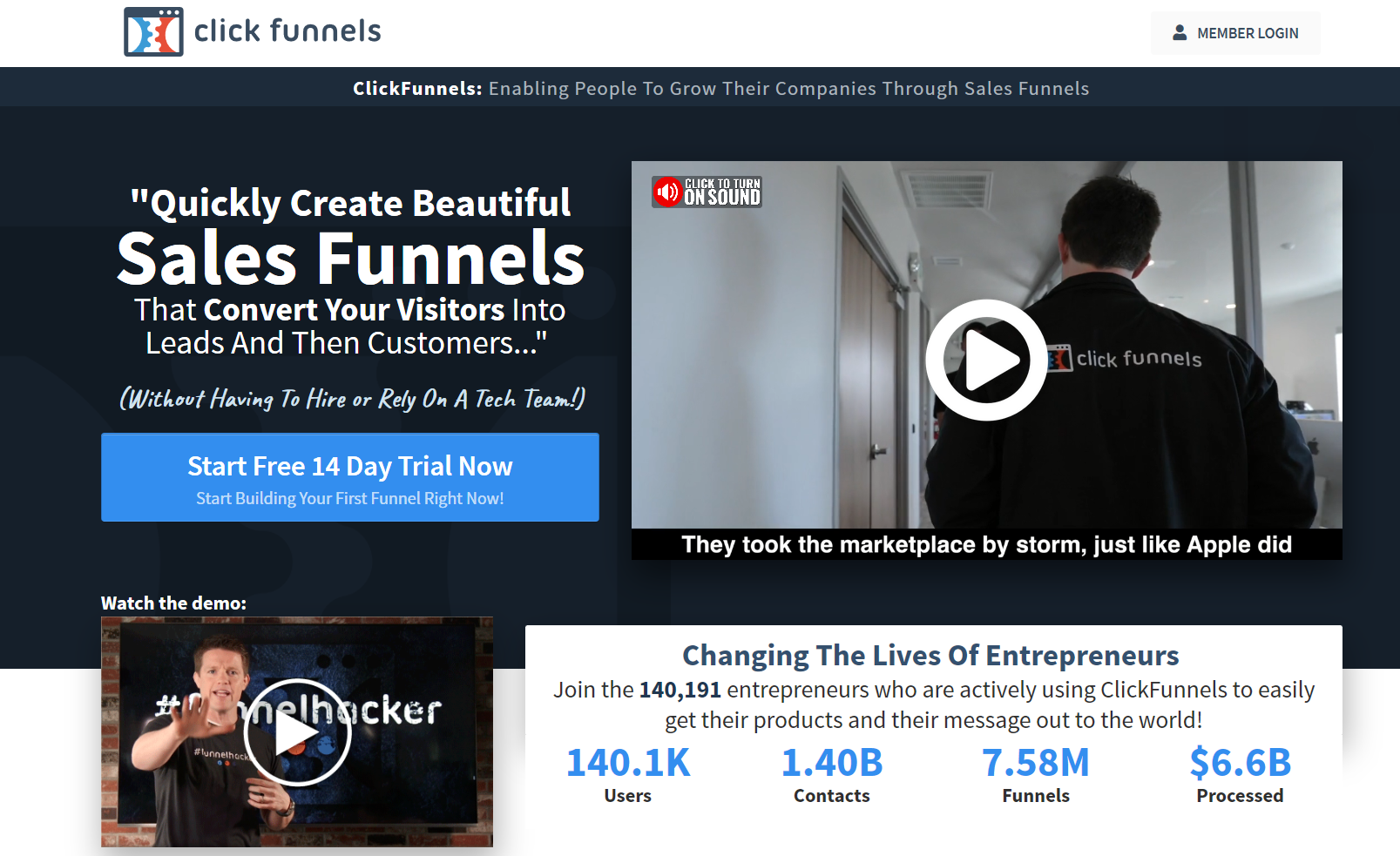This screenshot has height=856, width=1400.
Task: Click the user silhouette icon in Member Login
Action: click(x=1180, y=33)
